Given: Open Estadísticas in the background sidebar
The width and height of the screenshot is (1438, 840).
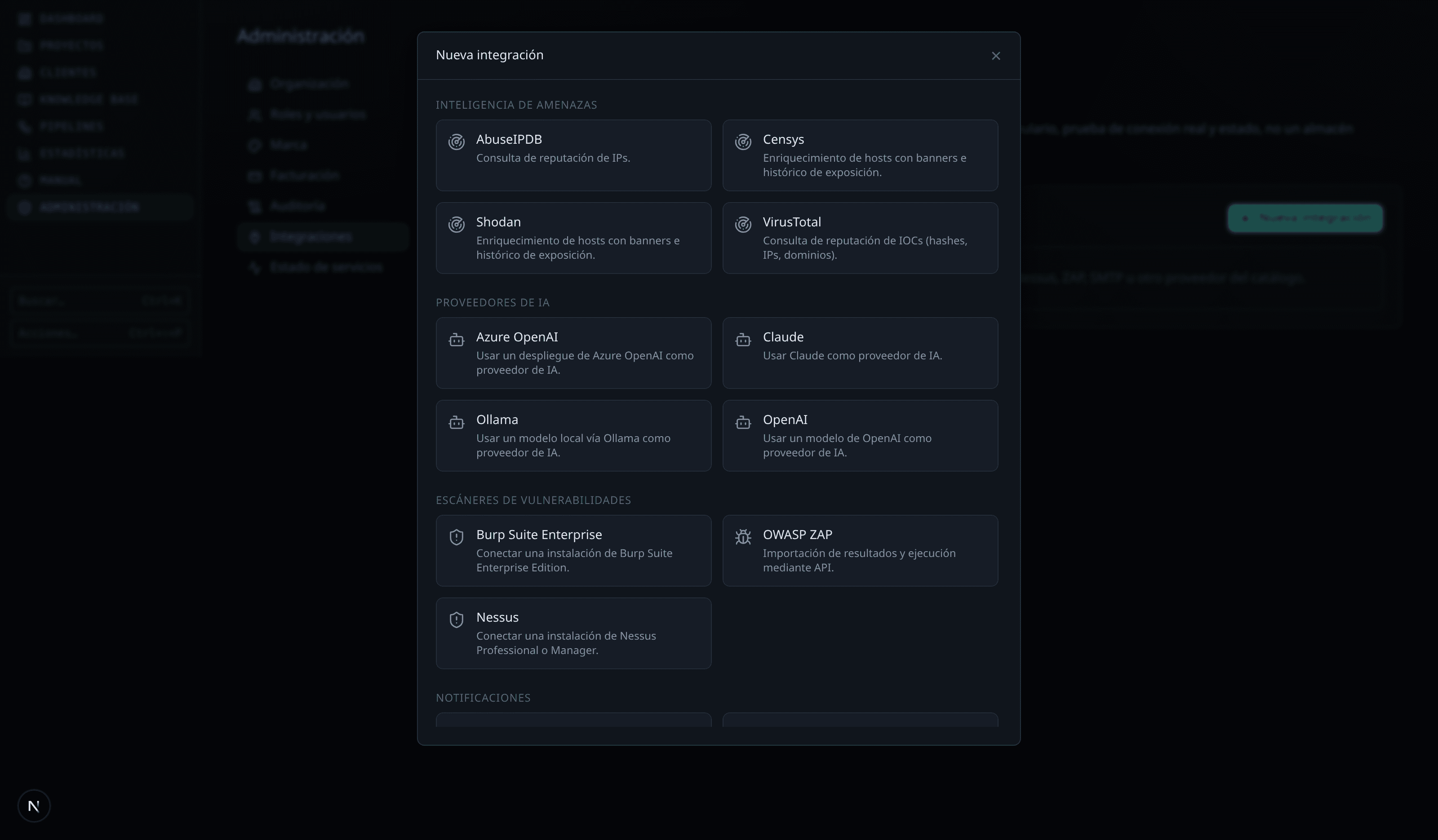Looking at the screenshot, I should point(100,154).
